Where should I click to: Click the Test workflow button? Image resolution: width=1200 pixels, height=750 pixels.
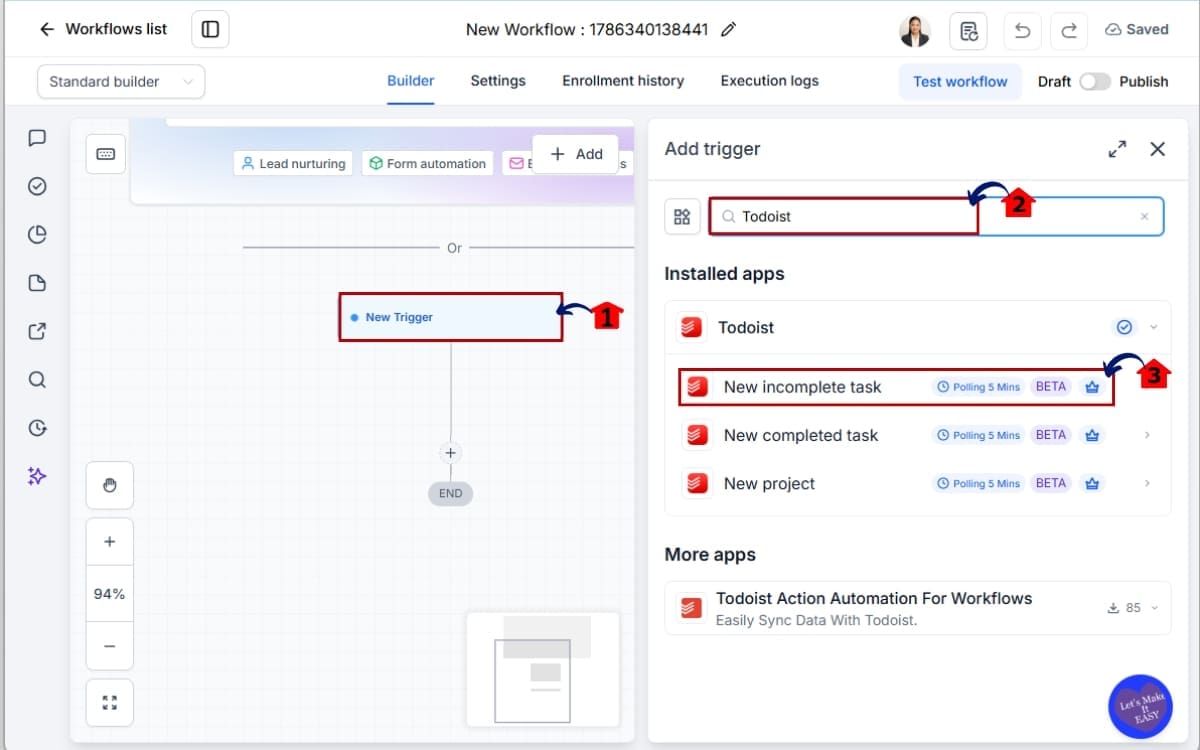coord(960,82)
